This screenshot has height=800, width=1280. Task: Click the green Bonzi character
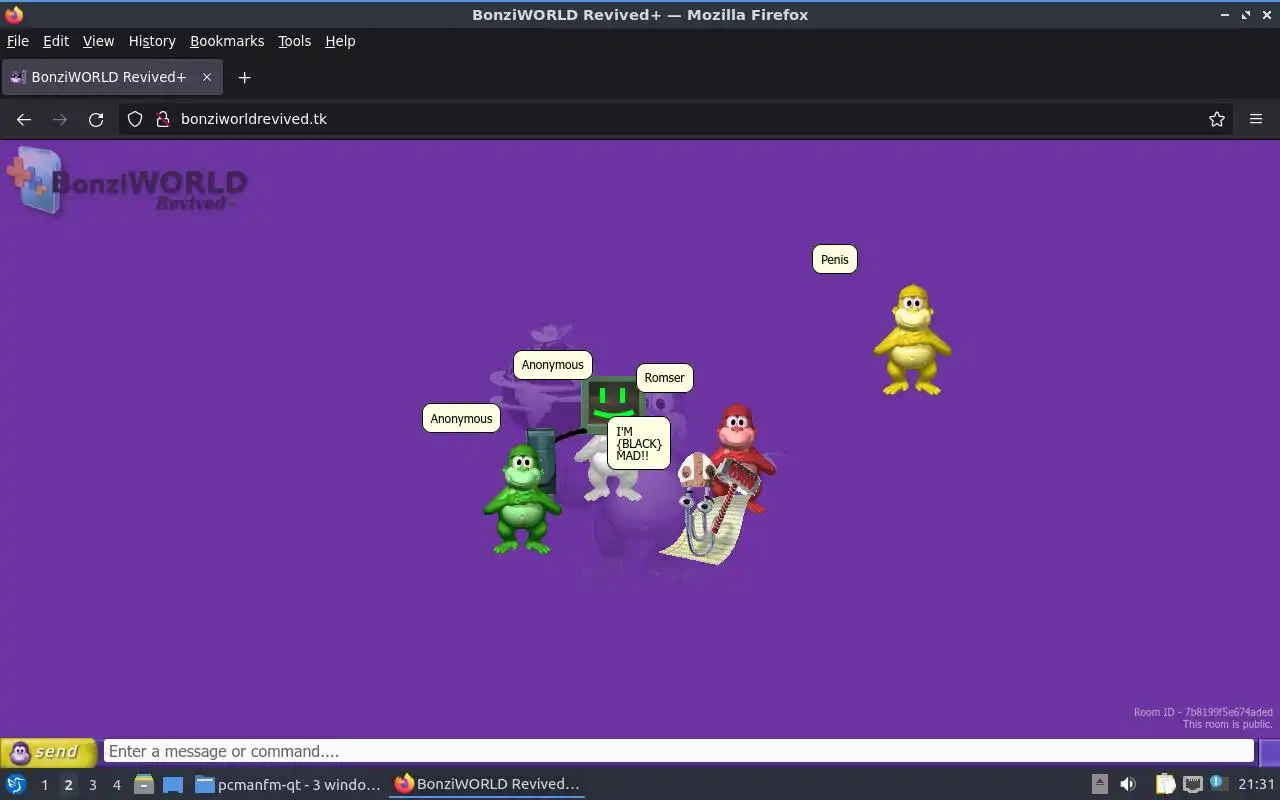click(x=521, y=499)
